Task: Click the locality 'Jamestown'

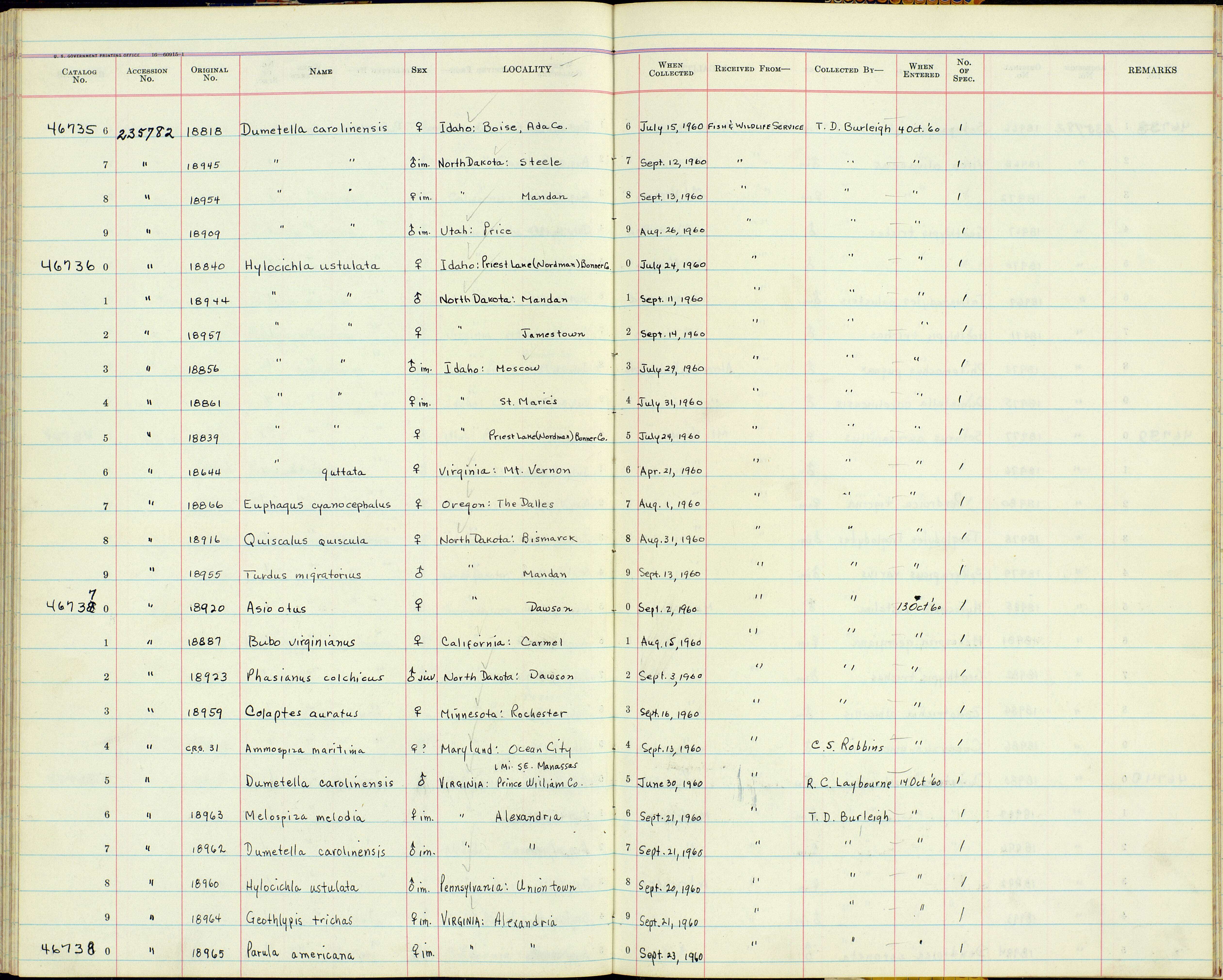Action: pyautogui.click(x=553, y=334)
